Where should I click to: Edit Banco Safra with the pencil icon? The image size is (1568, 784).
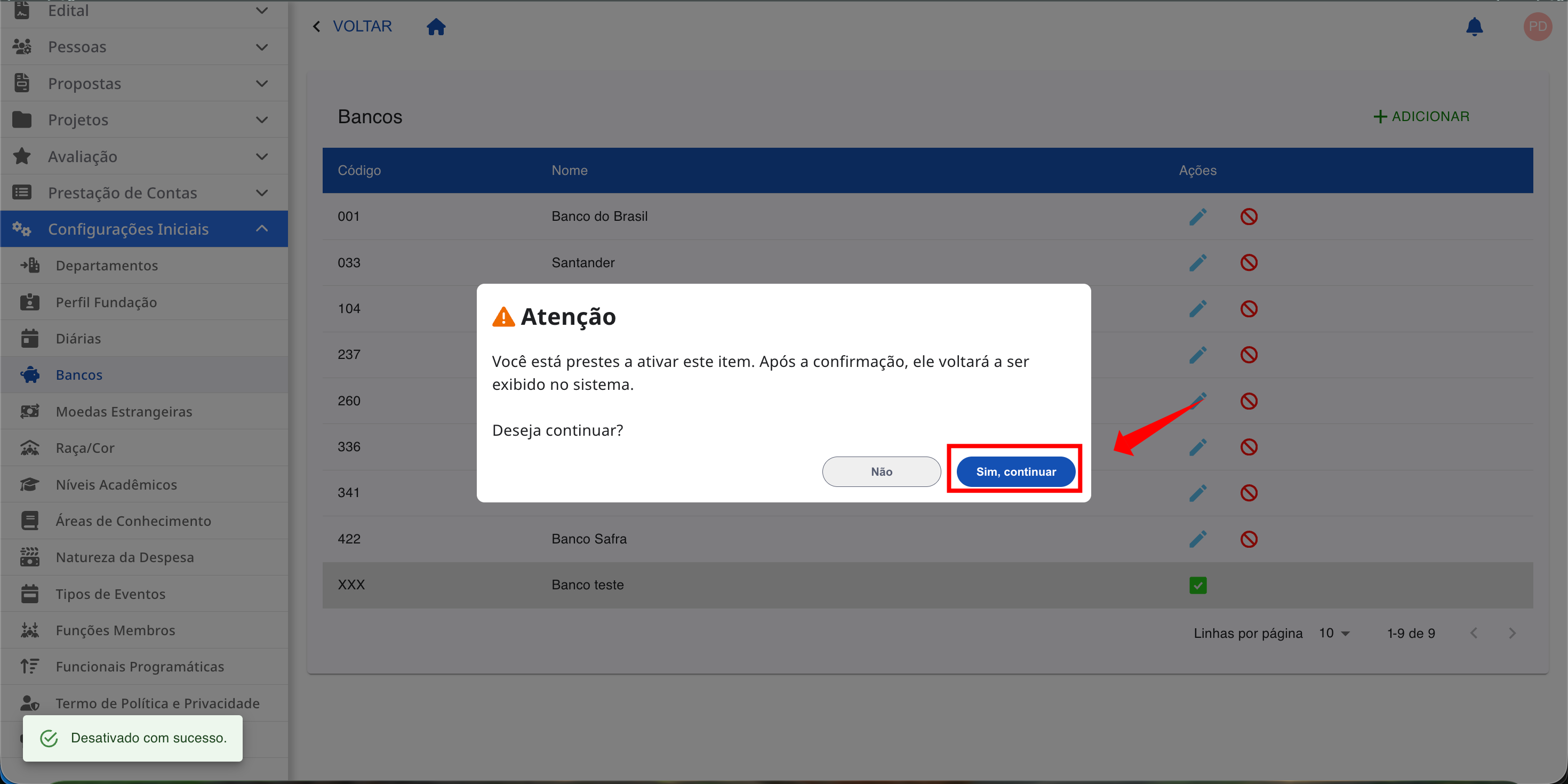pyautogui.click(x=1197, y=539)
